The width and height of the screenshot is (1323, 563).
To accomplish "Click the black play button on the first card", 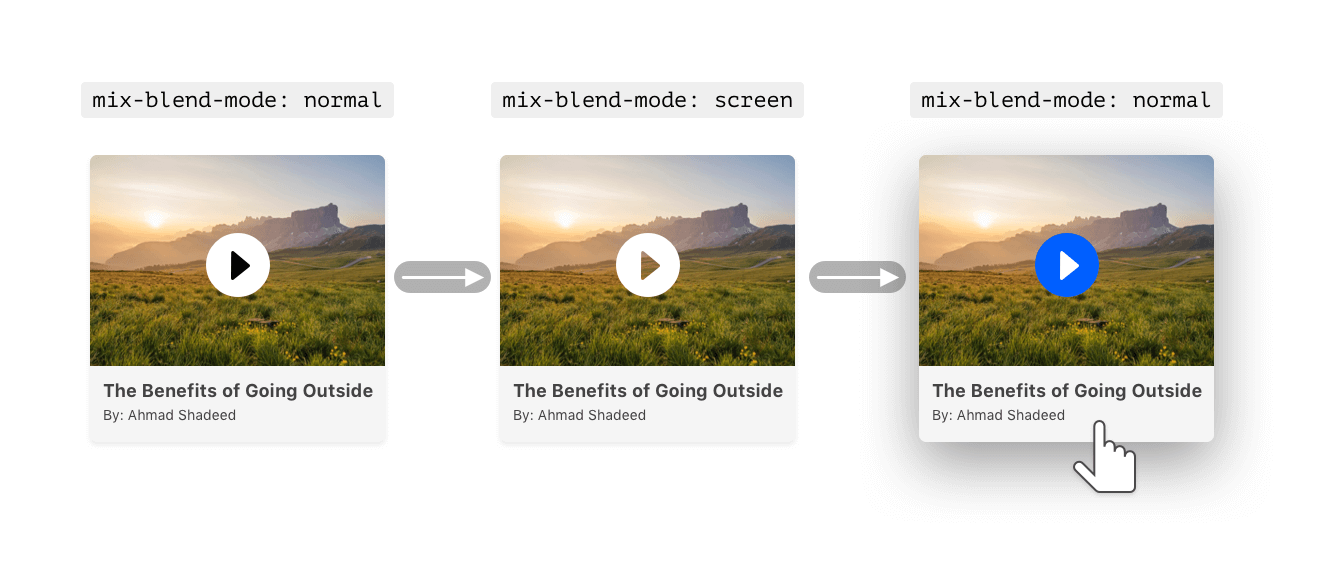I will pyautogui.click(x=238, y=265).
